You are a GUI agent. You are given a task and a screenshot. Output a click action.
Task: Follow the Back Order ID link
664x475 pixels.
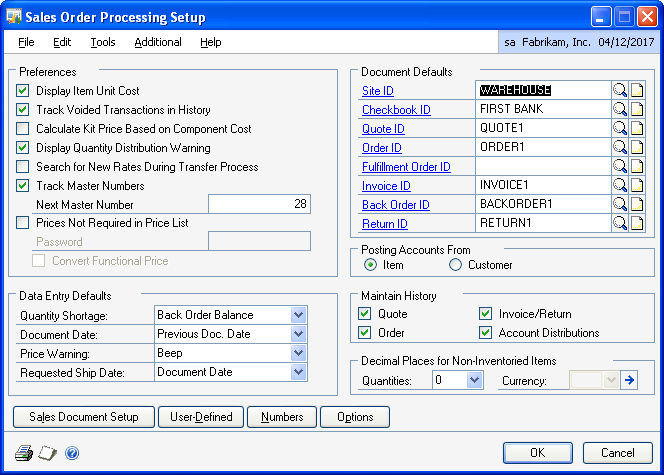[396, 205]
